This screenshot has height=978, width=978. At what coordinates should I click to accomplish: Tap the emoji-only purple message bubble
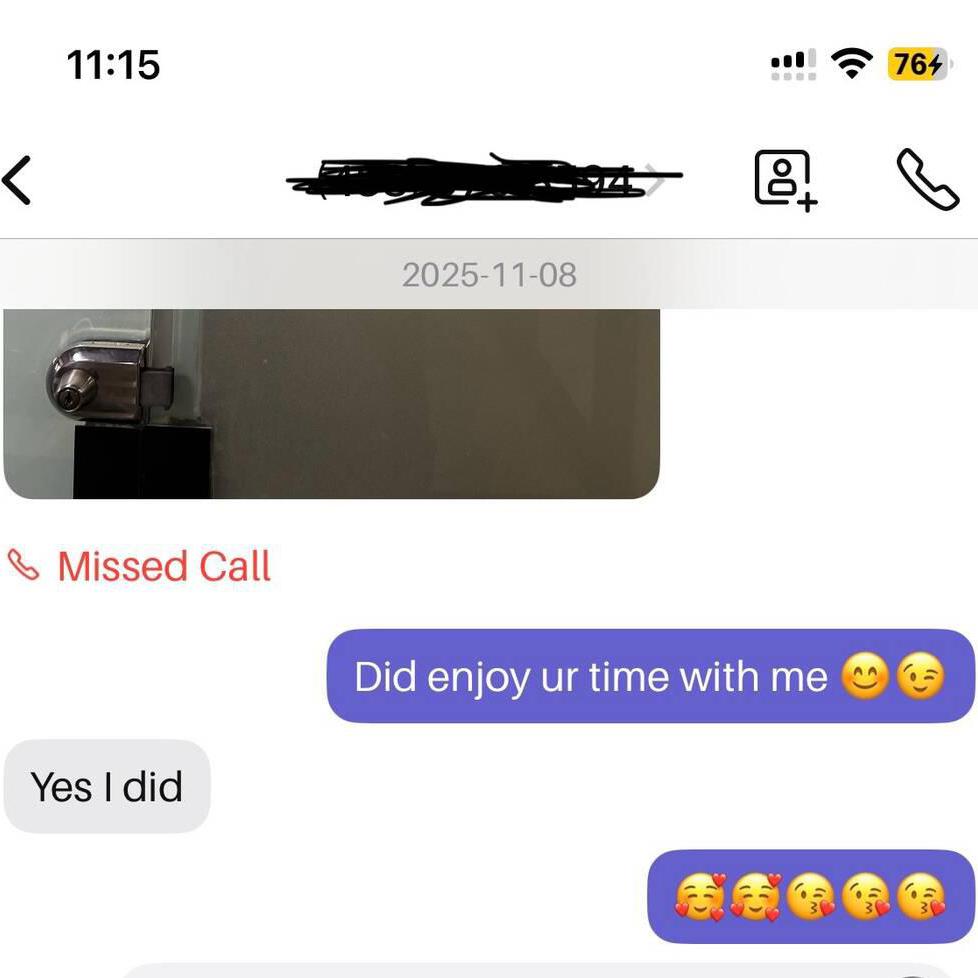[x=811, y=896]
